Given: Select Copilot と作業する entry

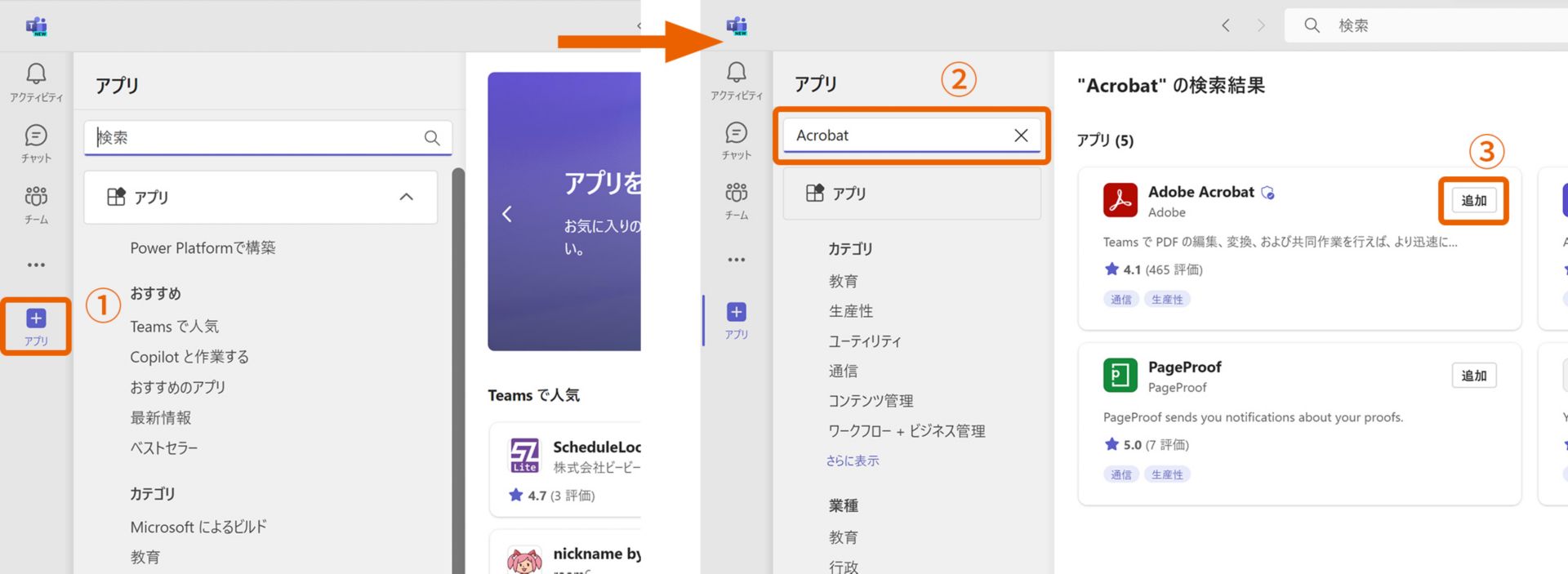Looking at the screenshot, I should coord(189,357).
